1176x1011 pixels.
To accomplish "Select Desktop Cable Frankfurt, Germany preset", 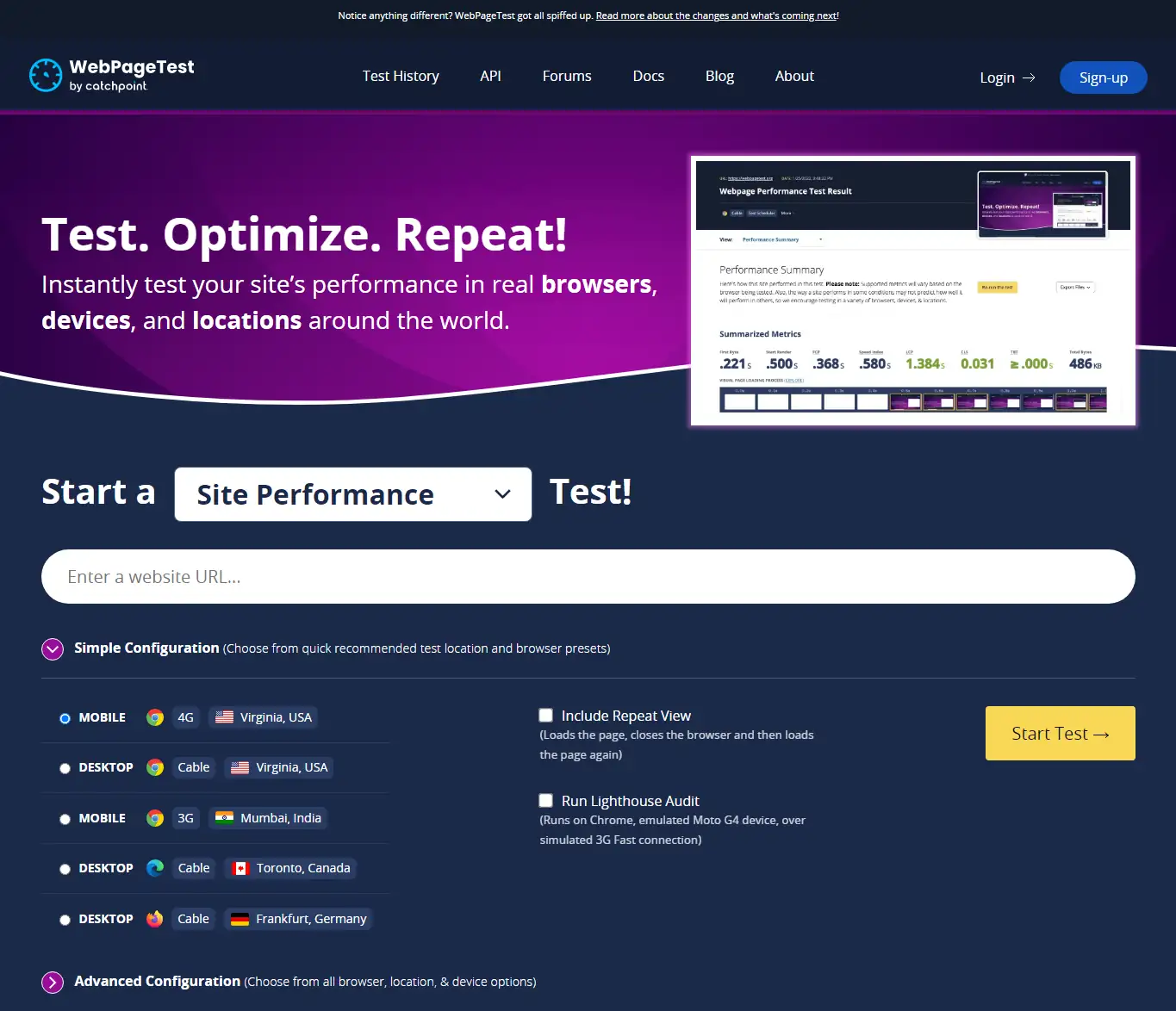I will (x=65, y=920).
